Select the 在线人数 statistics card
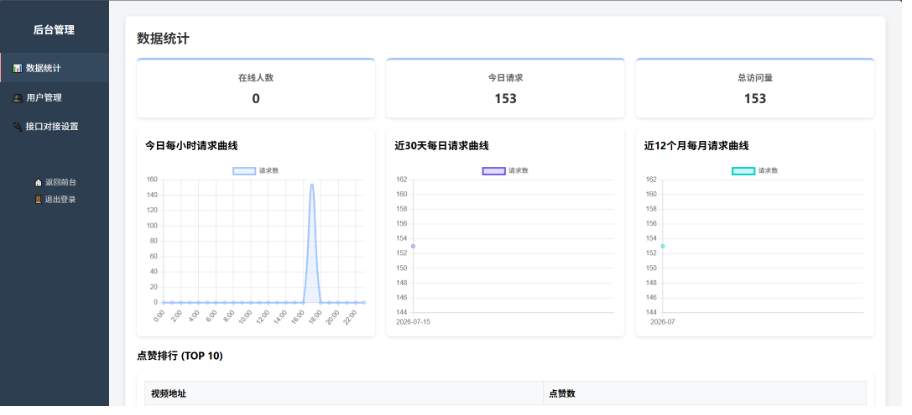This screenshot has width=912, height=415. coord(256,88)
